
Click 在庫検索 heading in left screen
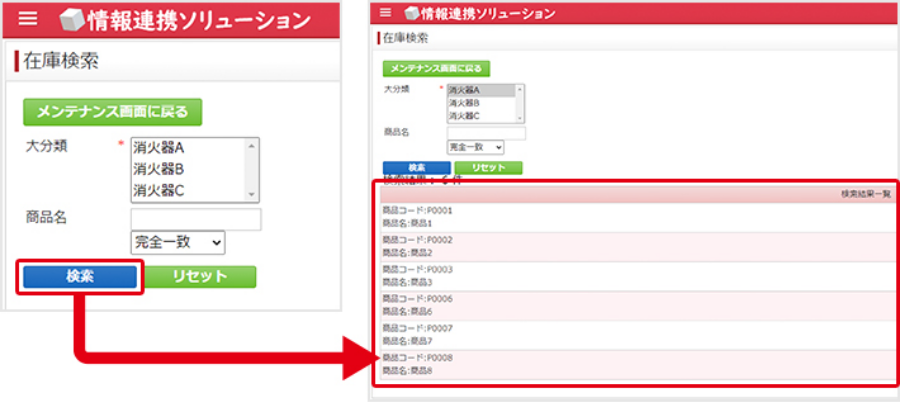(61, 61)
